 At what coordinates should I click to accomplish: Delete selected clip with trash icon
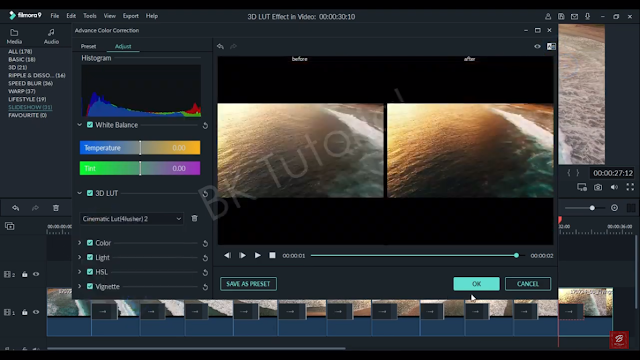click(56, 208)
